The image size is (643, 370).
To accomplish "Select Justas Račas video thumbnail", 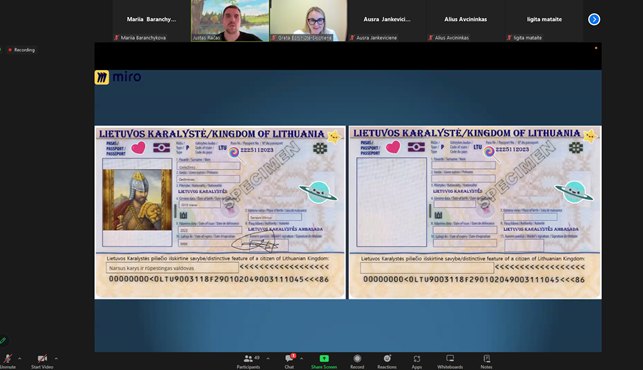I will tap(230, 21).
